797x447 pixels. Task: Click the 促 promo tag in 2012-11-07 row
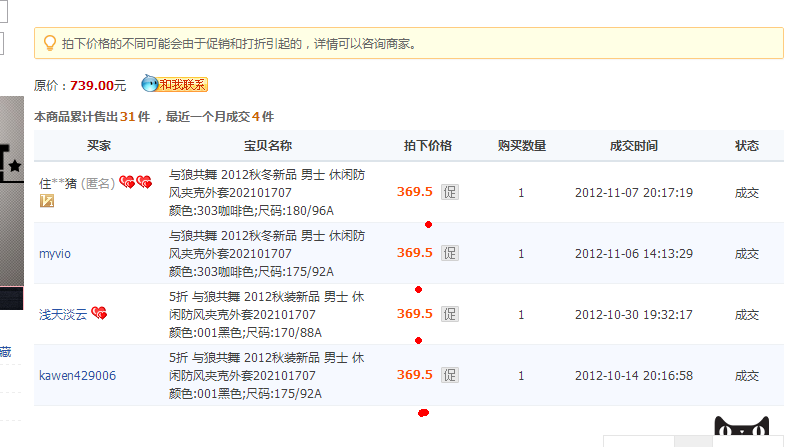[x=450, y=192]
